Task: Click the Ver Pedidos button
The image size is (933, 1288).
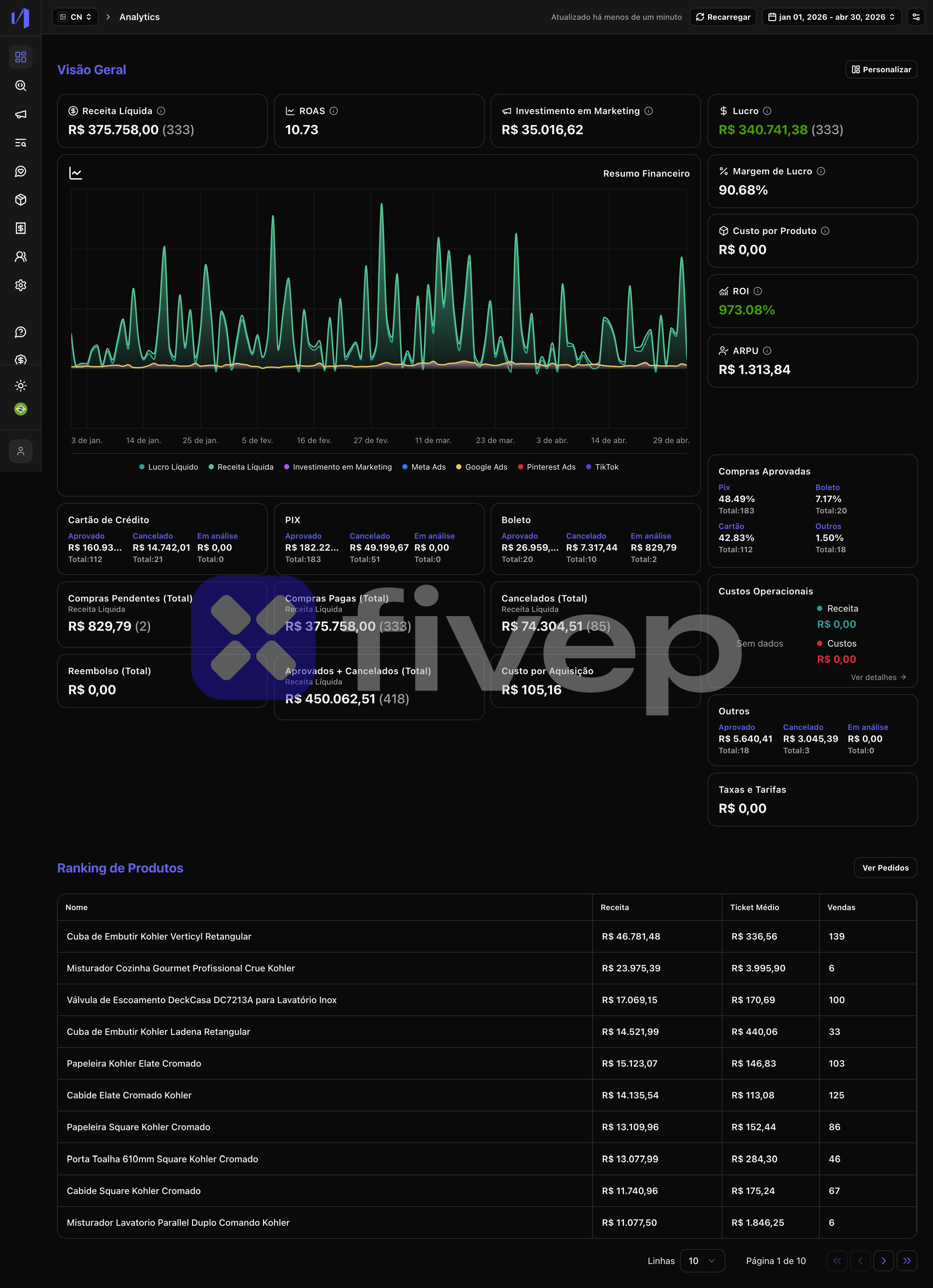Action: [x=885, y=867]
